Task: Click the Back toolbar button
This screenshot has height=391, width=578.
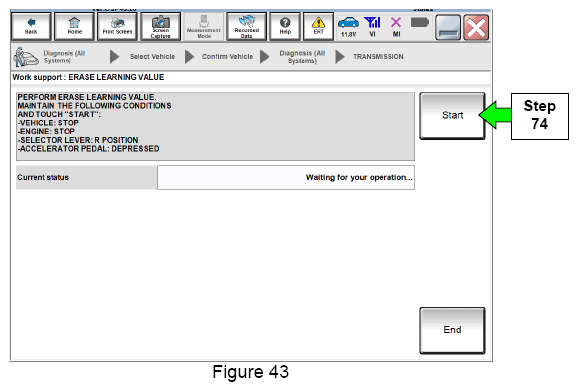Action: (31, 27)
